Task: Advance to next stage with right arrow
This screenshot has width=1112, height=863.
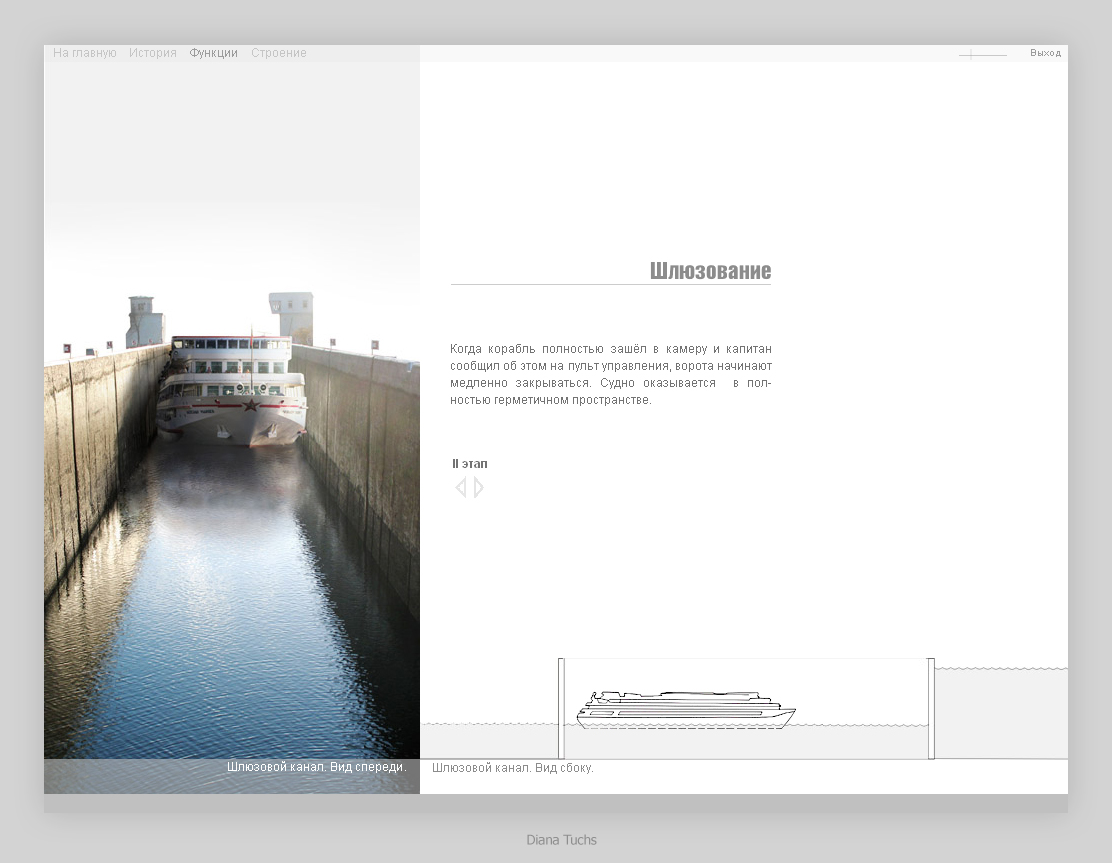Action: tap(479, 487)
